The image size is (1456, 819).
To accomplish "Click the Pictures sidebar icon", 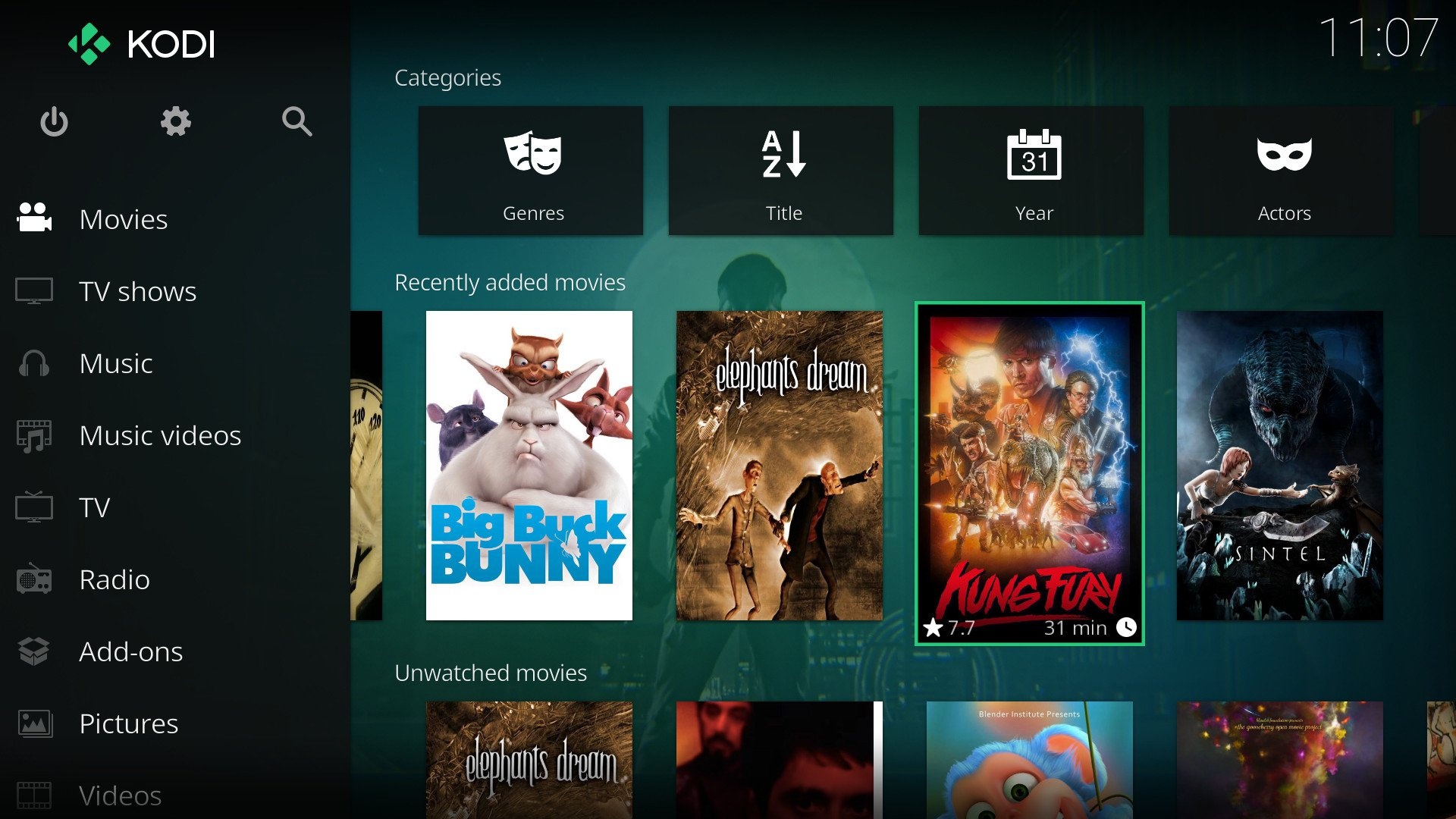I will pos(34,722).
